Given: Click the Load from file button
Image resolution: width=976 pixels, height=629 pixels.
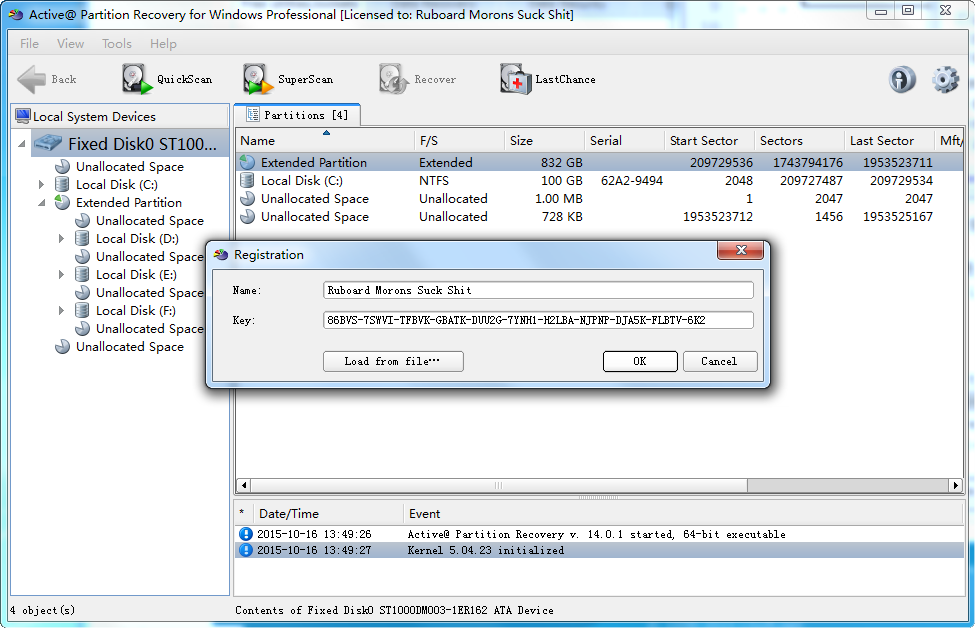Looking at the screenshot, I should [x=393, y=361].
